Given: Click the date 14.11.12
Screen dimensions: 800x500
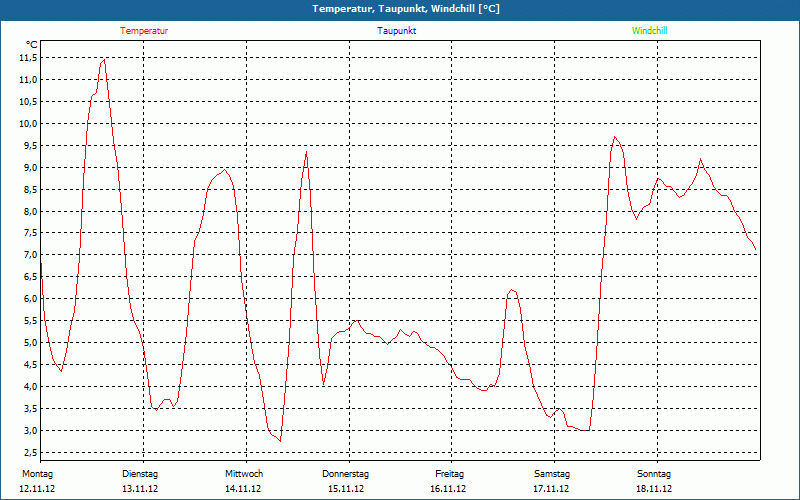Looking at the screenshot, I should pyautogui.click(x=243, y=489).
